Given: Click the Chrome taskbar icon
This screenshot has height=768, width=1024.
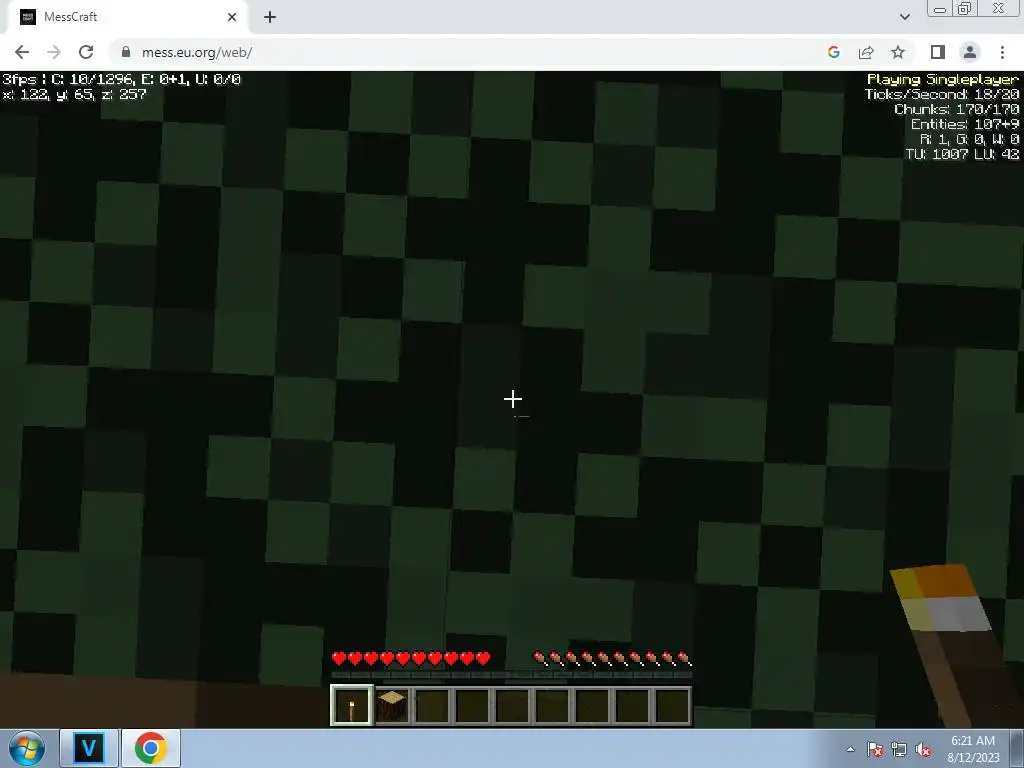Looking at the screenshot, I should [151, 748].
